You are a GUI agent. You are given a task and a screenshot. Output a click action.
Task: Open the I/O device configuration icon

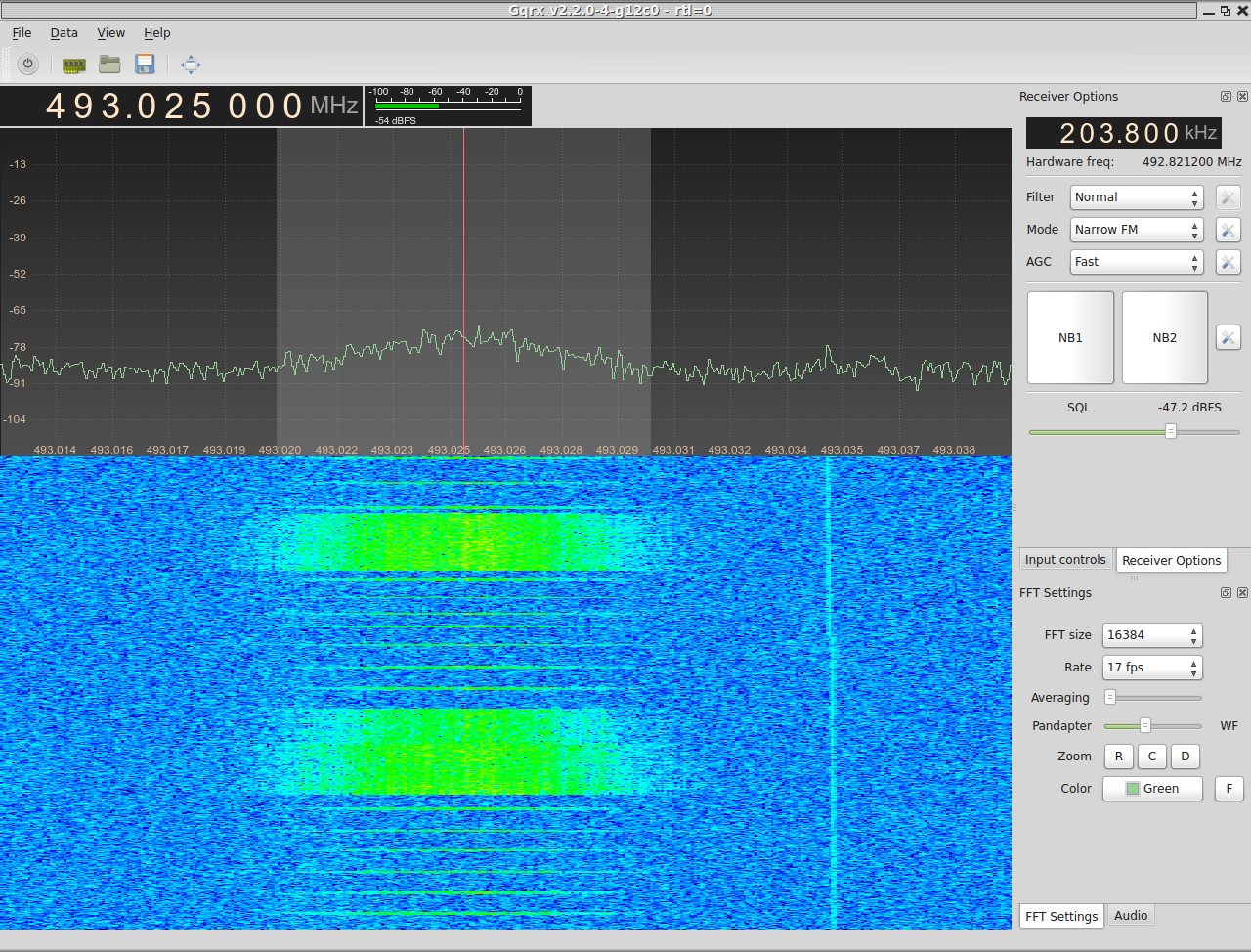[74, 65]
